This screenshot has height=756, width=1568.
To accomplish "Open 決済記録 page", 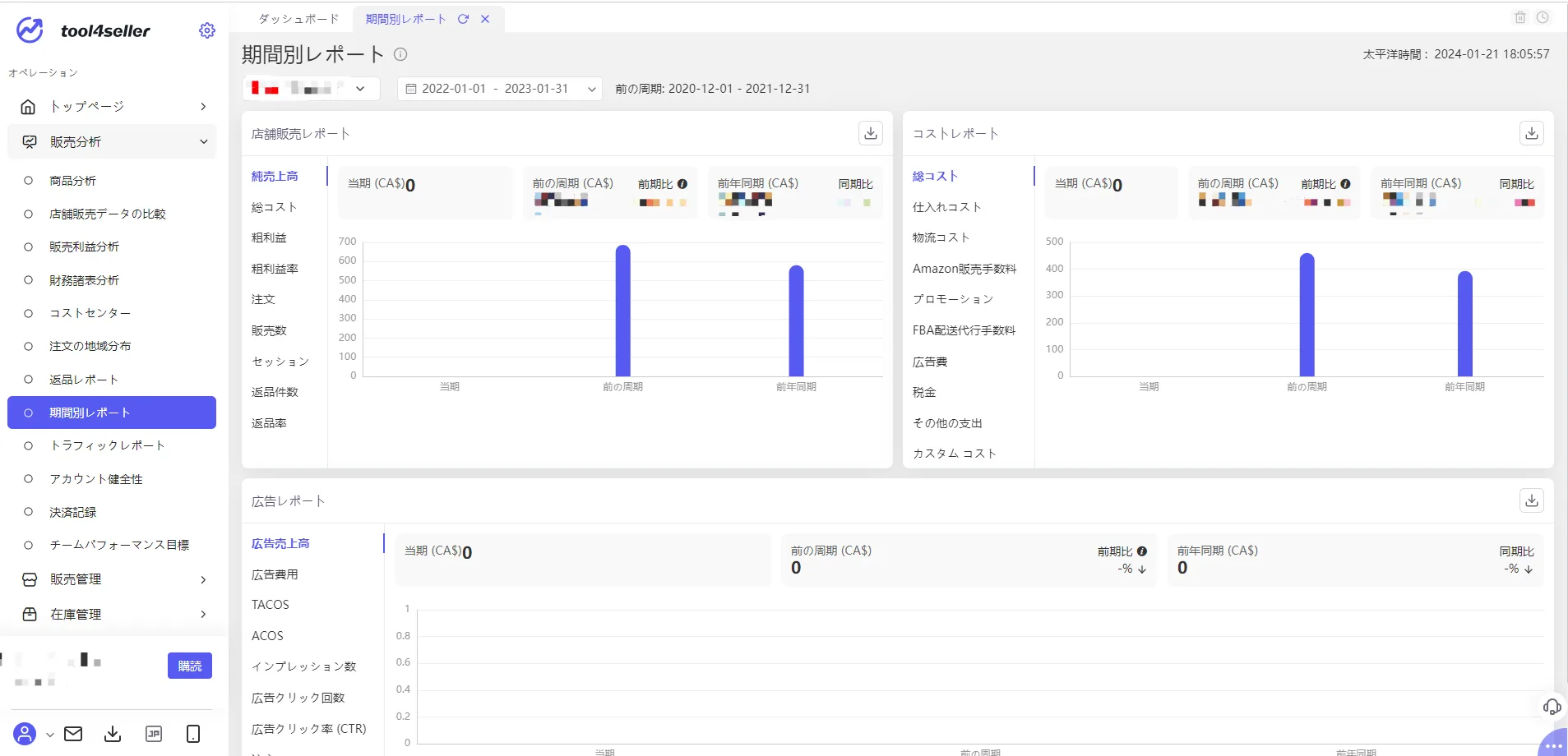I will 72,512.
